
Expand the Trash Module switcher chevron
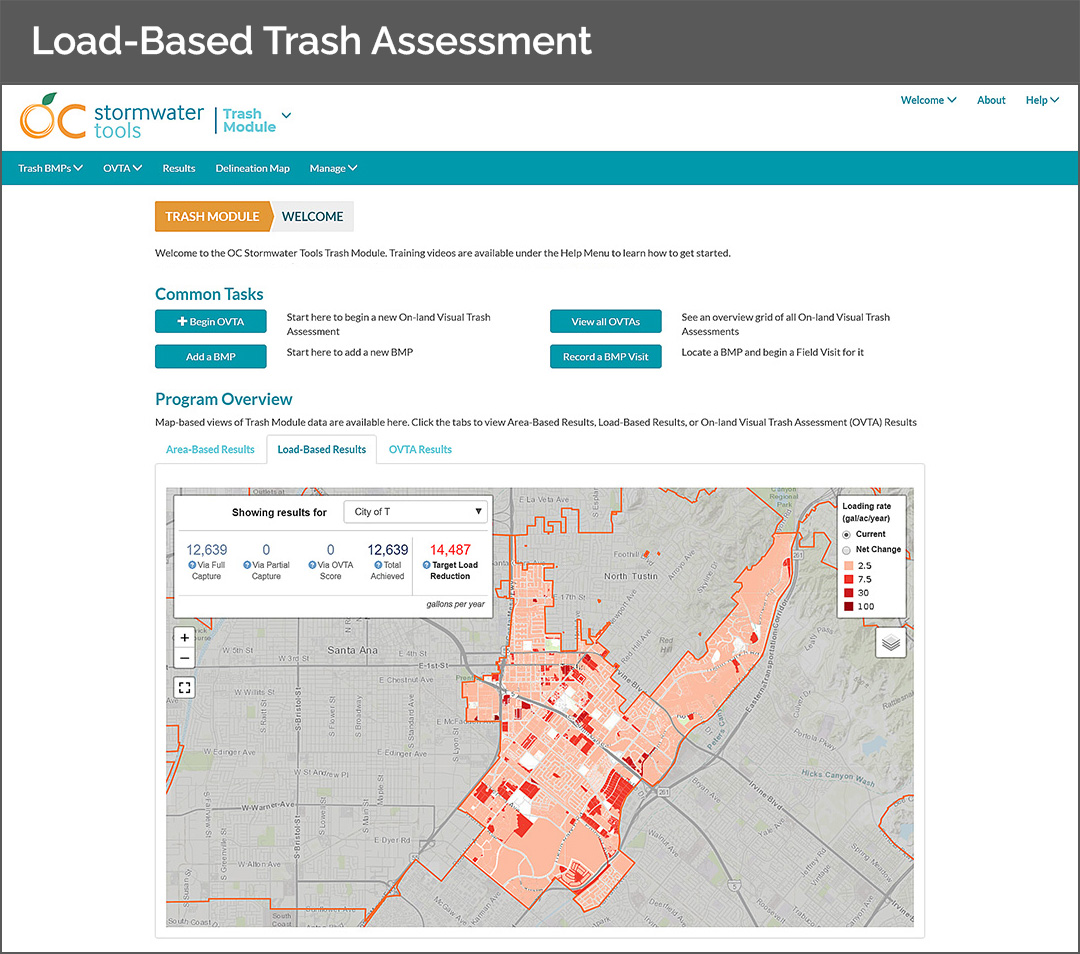pos(287,115)
